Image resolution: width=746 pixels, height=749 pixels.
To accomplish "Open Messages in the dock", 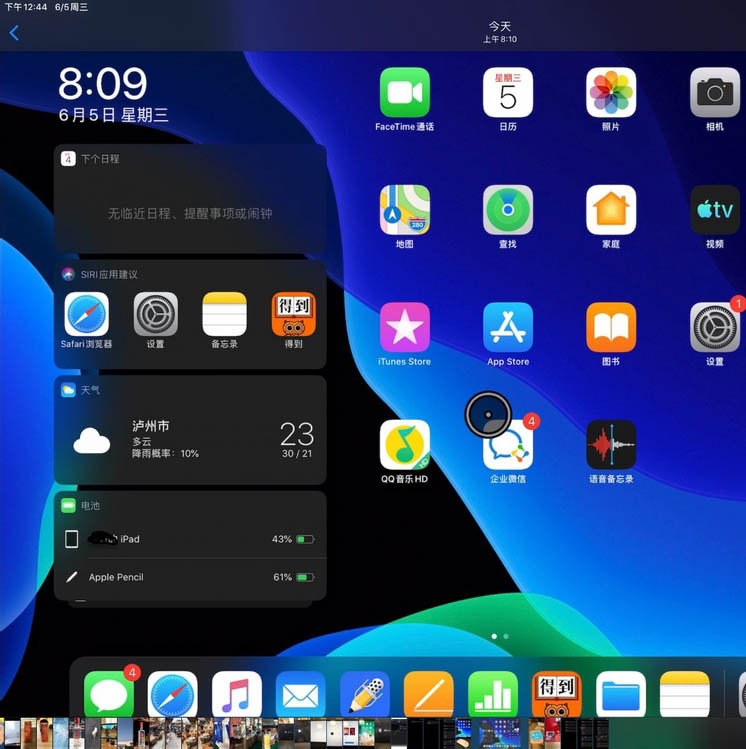I will point(108,694).
